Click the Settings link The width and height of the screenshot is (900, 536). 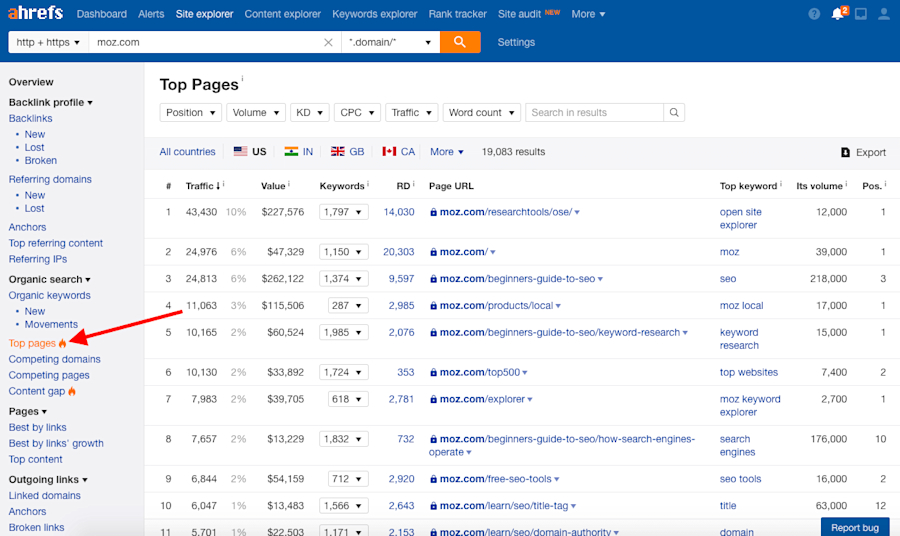(516, 42)
